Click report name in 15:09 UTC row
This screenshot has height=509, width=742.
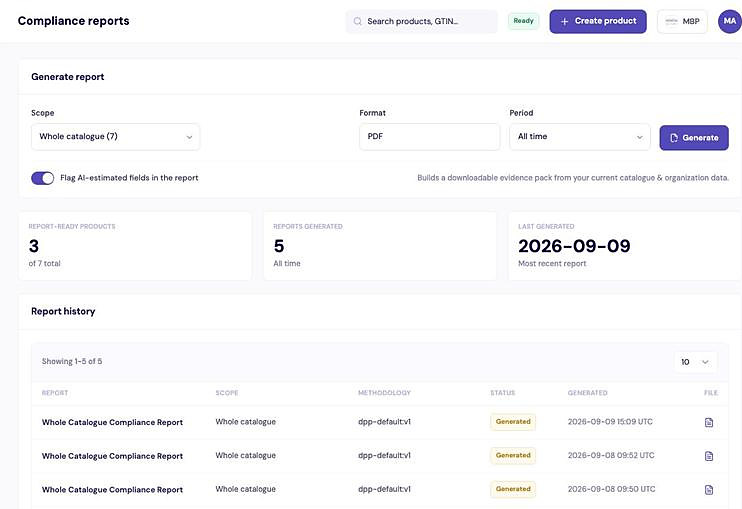click(112, 422)
